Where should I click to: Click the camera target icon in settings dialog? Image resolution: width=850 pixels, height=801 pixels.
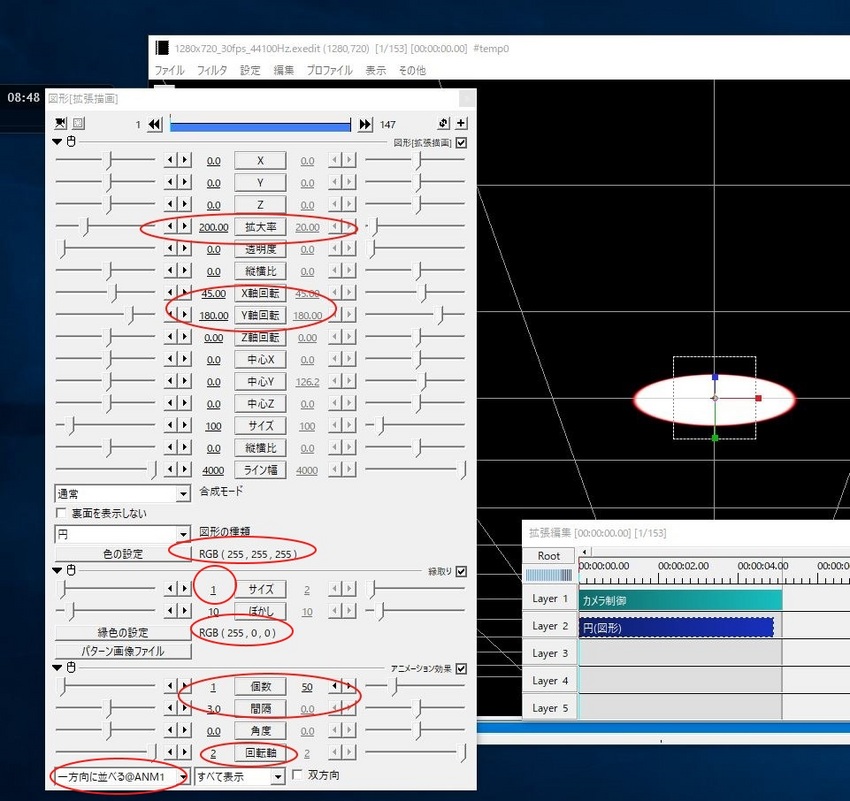(61, 124)
